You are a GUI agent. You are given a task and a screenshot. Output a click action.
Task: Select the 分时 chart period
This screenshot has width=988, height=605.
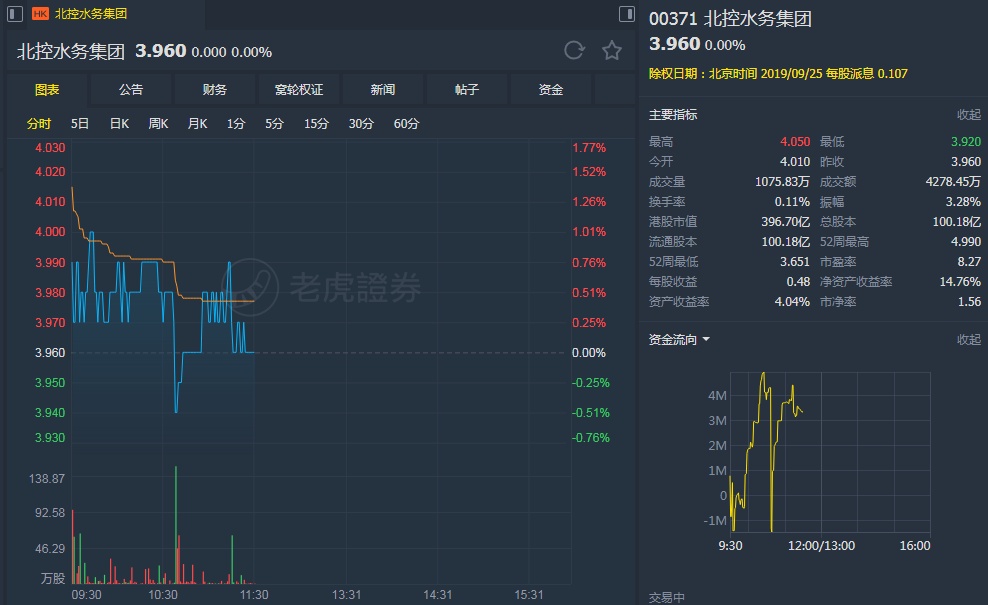pos(38,124)
